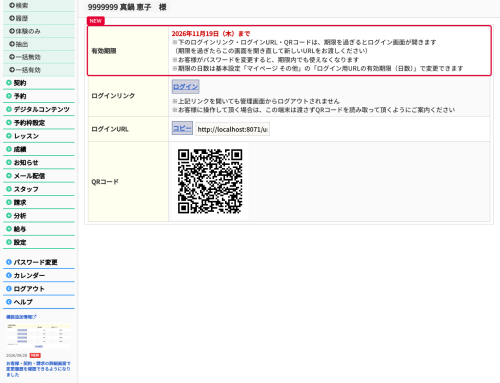Screen dimensions: 500x383
Task: Click the green icon beside 分析
Action: pyautogui.click(x=9, y=216)
